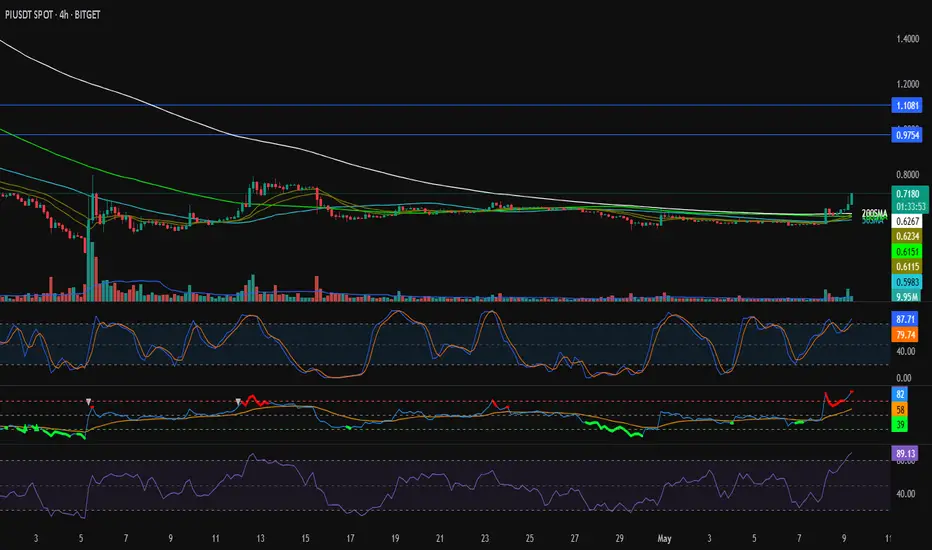The image size is (932, 550).
Task: Click the 17 date label on time axis
Action: point(350,539)
